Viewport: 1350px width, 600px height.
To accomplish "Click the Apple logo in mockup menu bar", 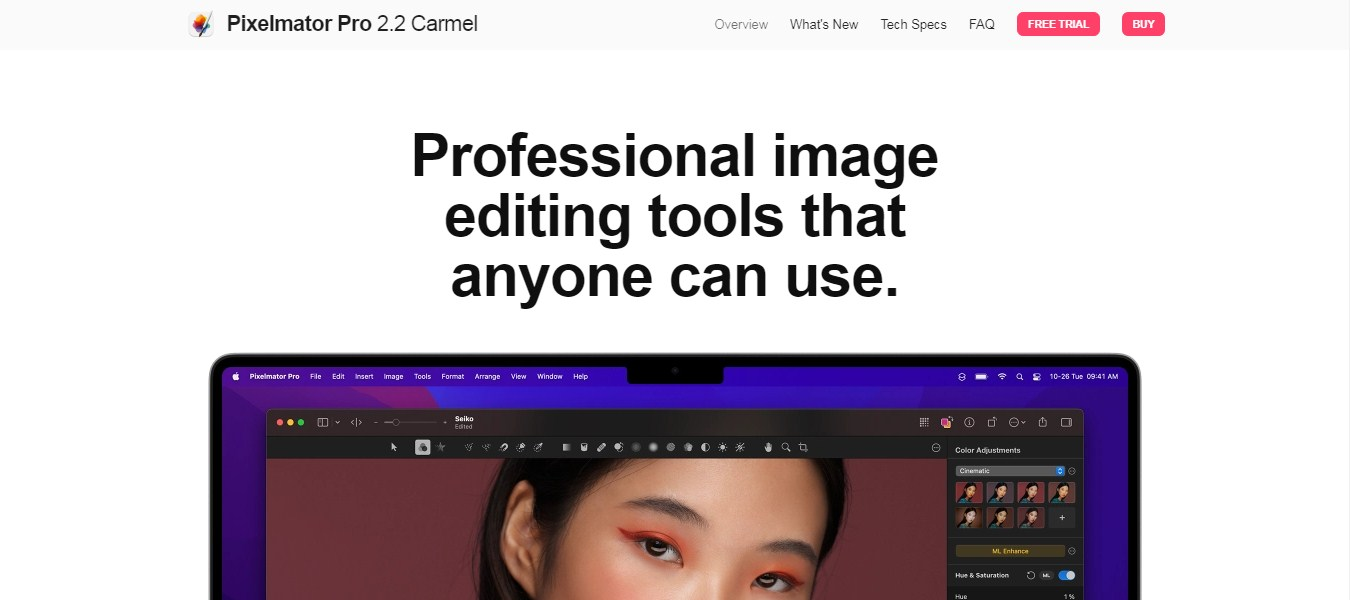I will (236, 377).
